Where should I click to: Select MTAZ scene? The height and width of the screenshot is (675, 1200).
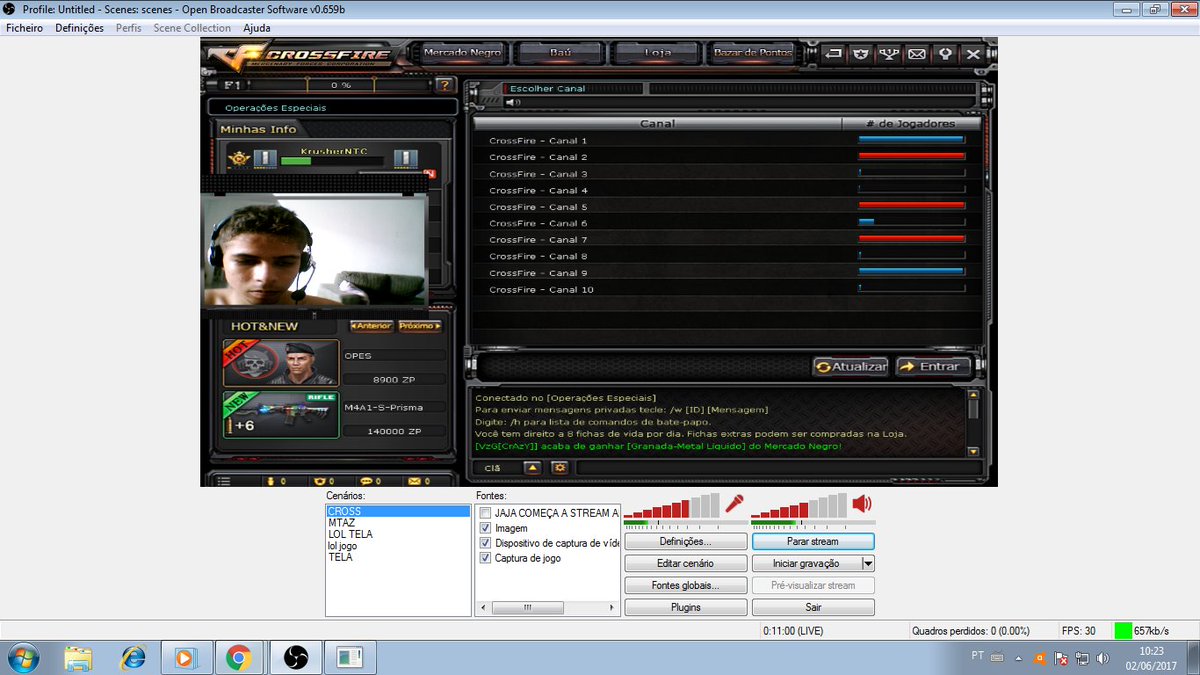coord(398,523)
